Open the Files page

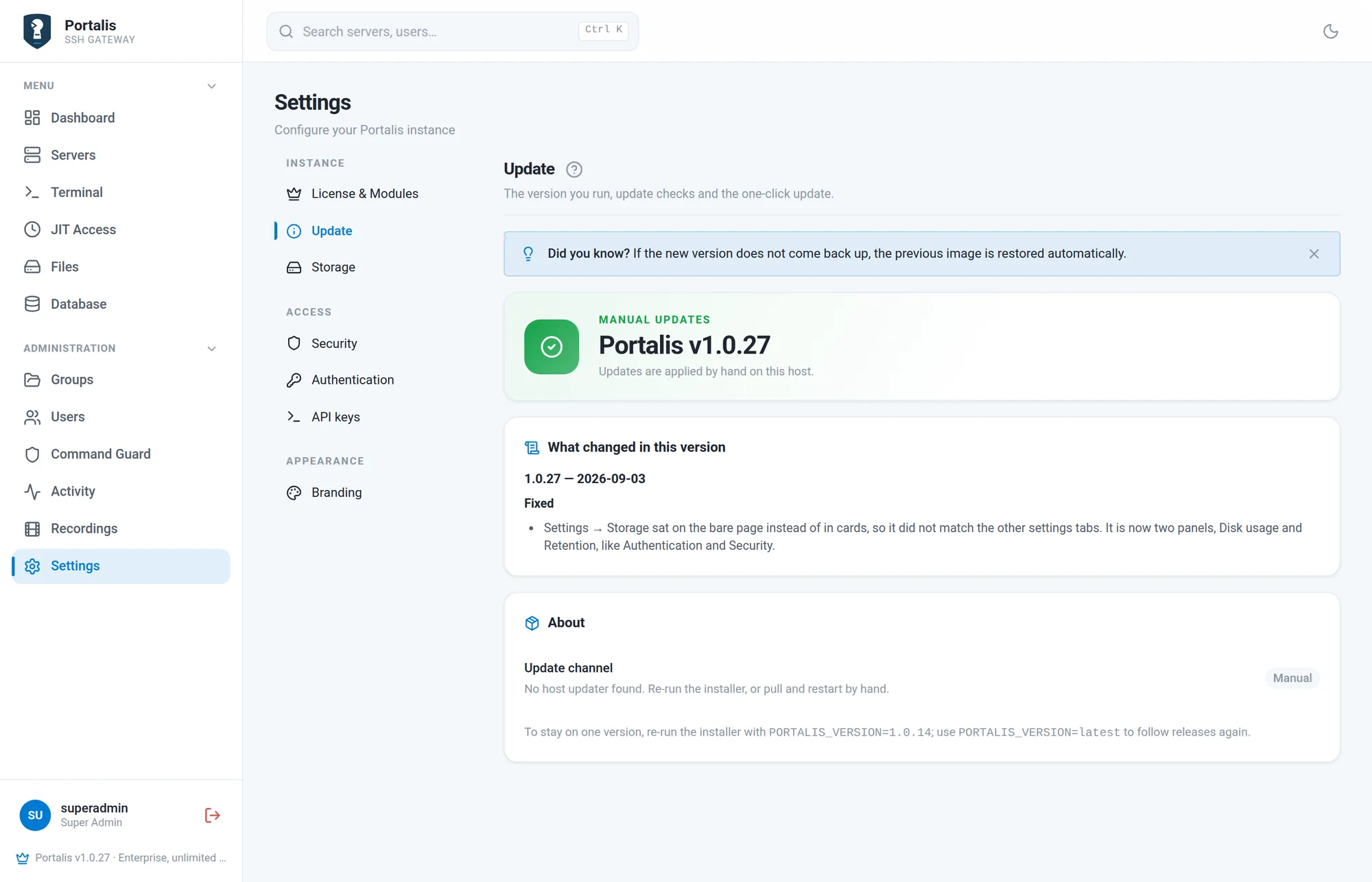click(x=121, y=266)
